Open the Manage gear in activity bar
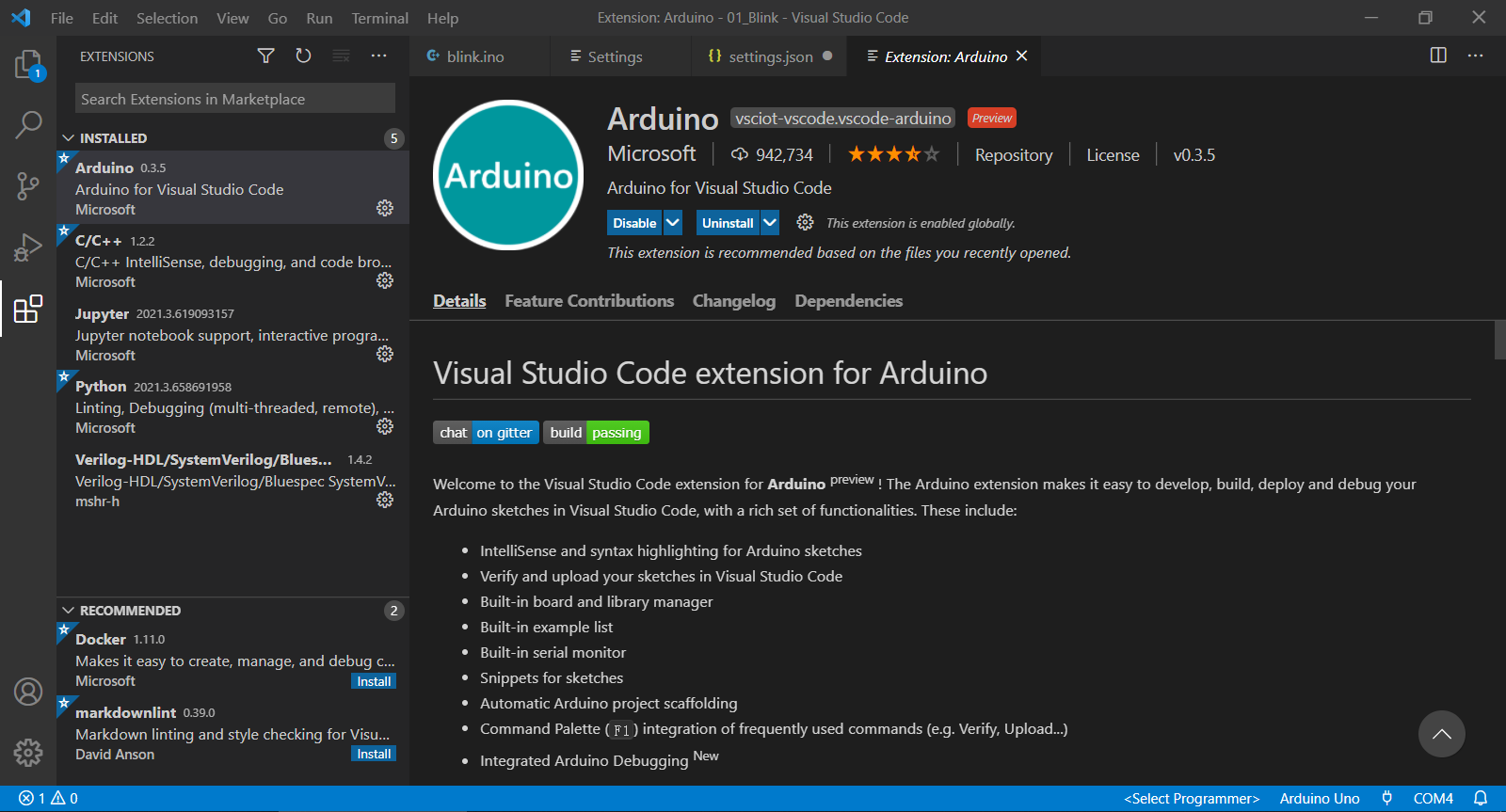 tap(28, 752)
